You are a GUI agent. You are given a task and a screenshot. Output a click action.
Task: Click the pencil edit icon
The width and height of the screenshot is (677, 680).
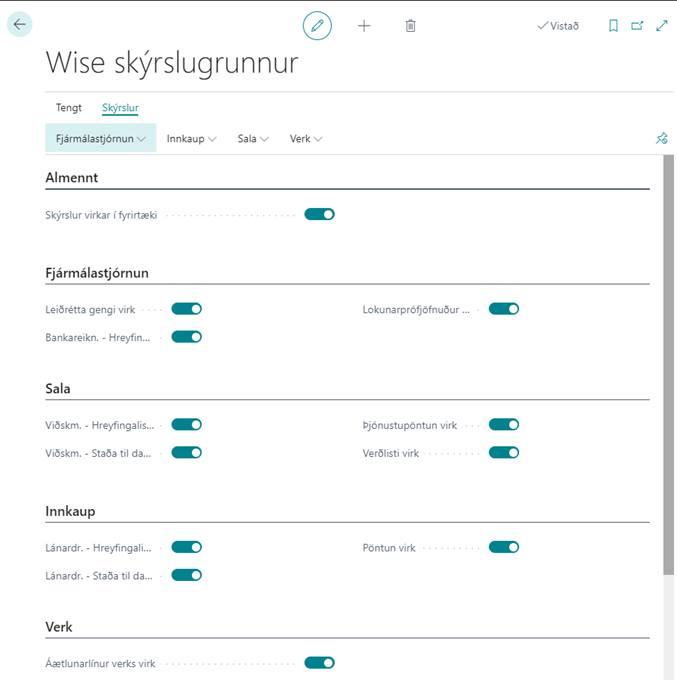(x=317, y=25)
